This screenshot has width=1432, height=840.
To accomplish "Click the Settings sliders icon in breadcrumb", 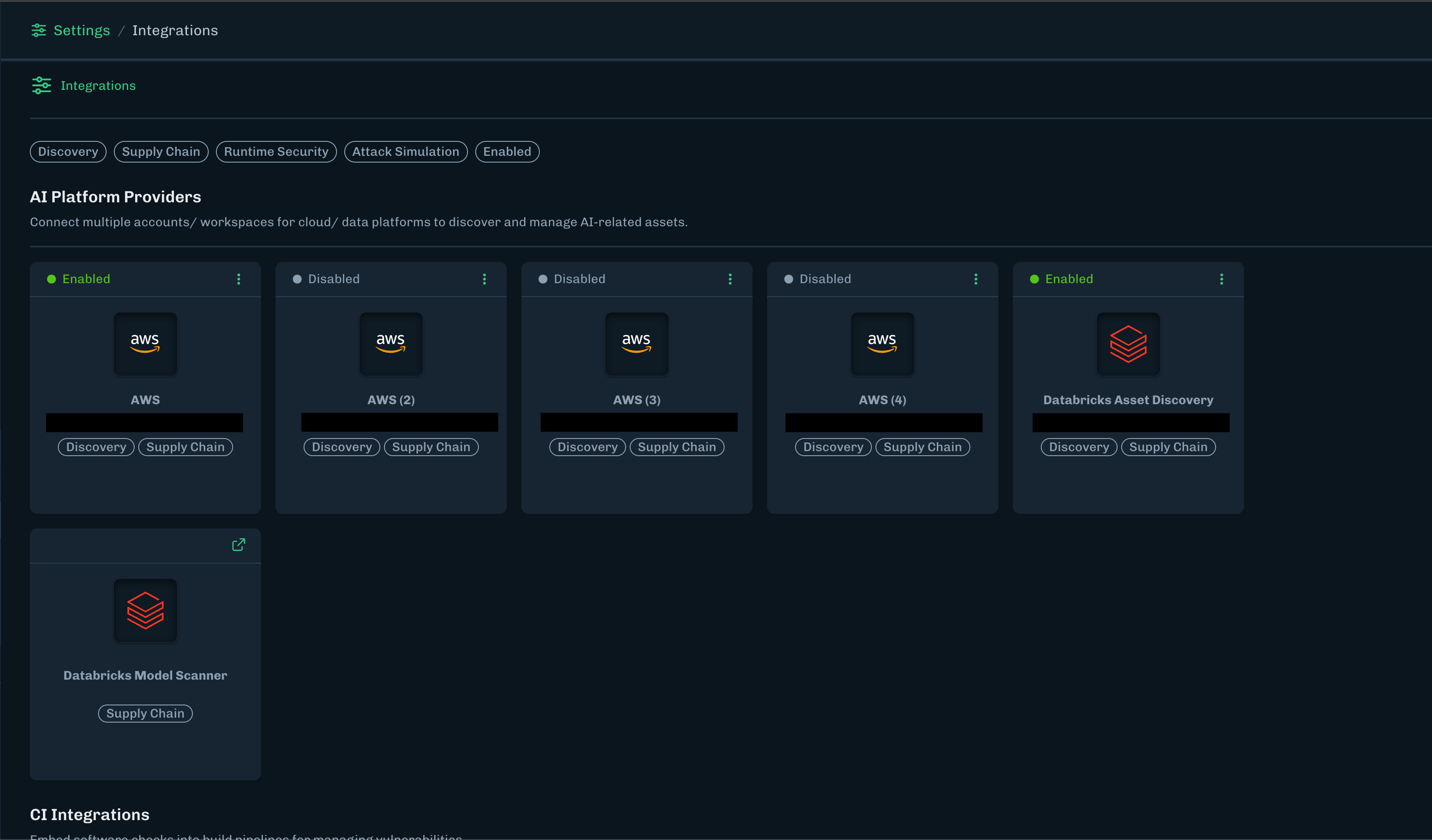I will pyautogui.click(x=39, y=30).
